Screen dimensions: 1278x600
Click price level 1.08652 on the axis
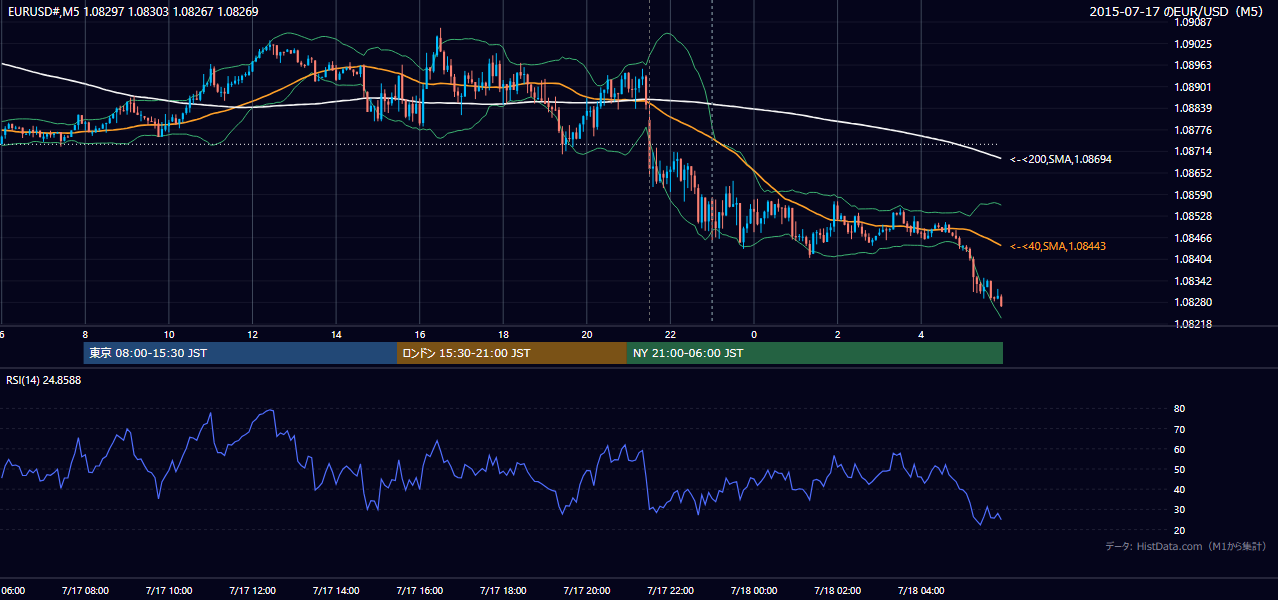[1194, 173]
